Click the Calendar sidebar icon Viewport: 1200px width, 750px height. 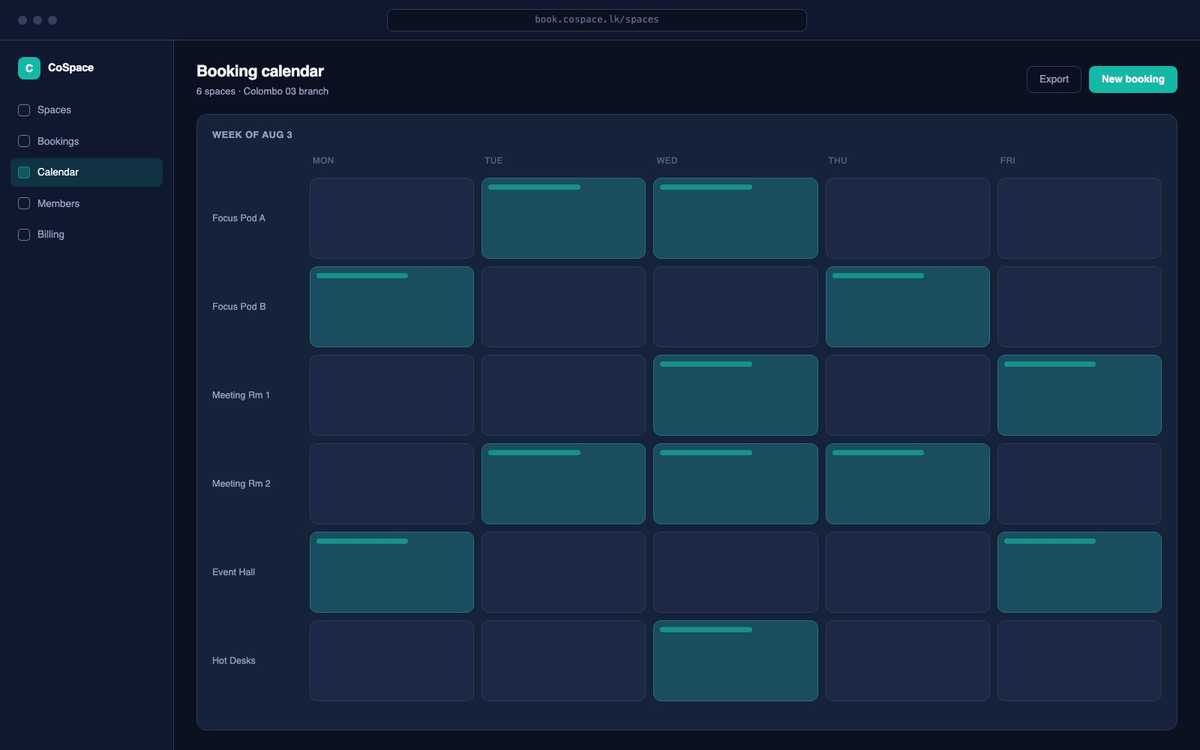click(24, 172)
